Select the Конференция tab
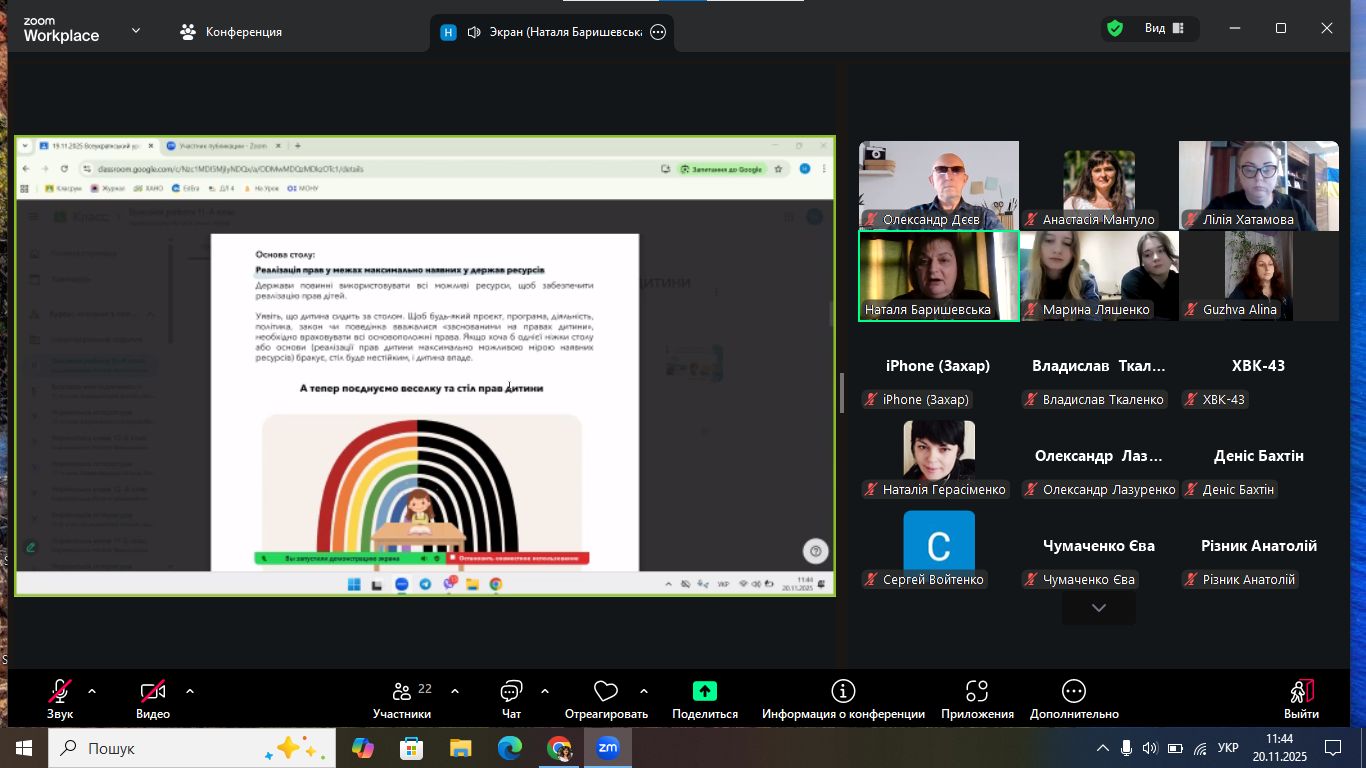1366x768 pixels. 231,32
